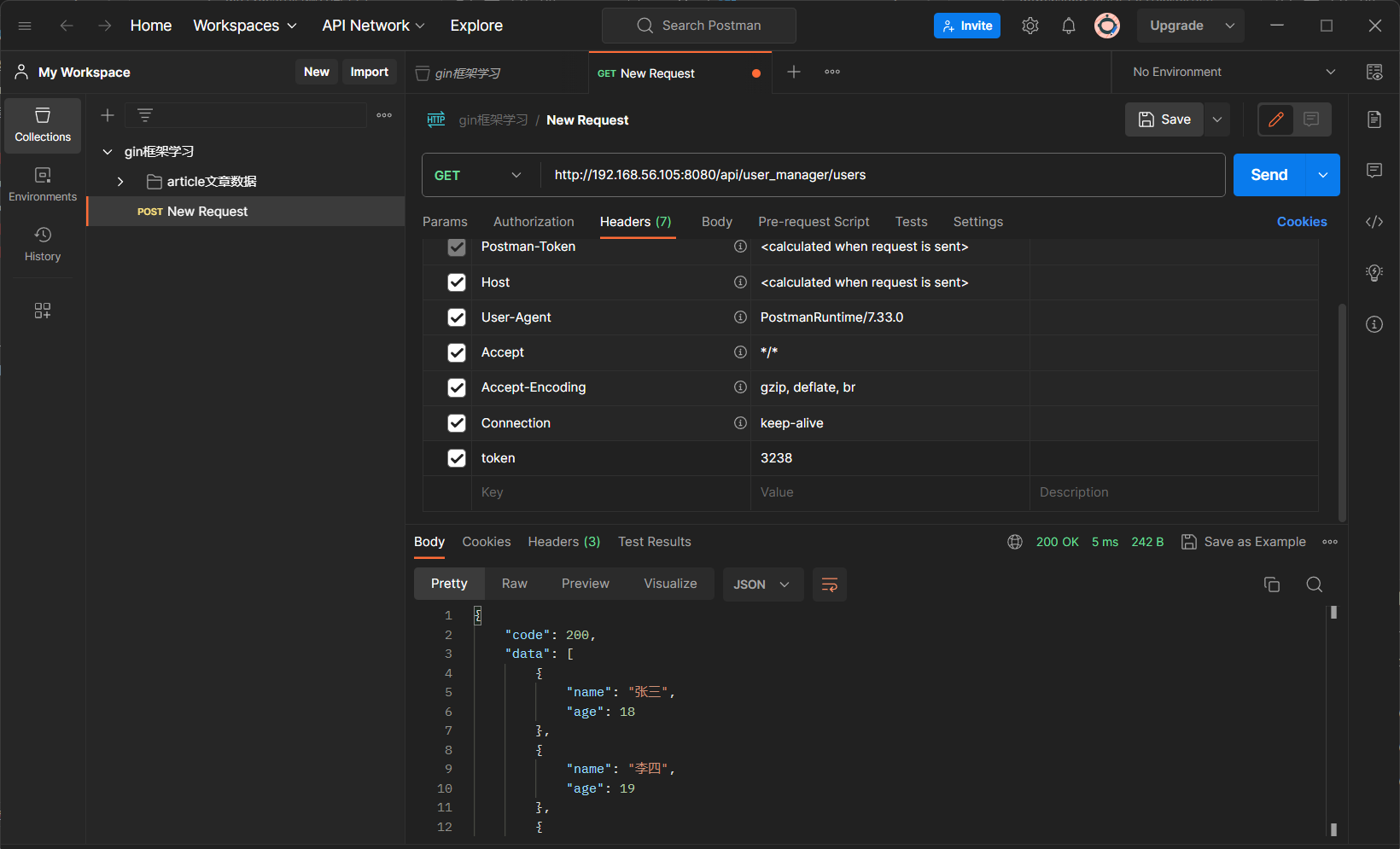Open the environment quick look icon
1400x849 pixels.
click(x=1374, y=73)
